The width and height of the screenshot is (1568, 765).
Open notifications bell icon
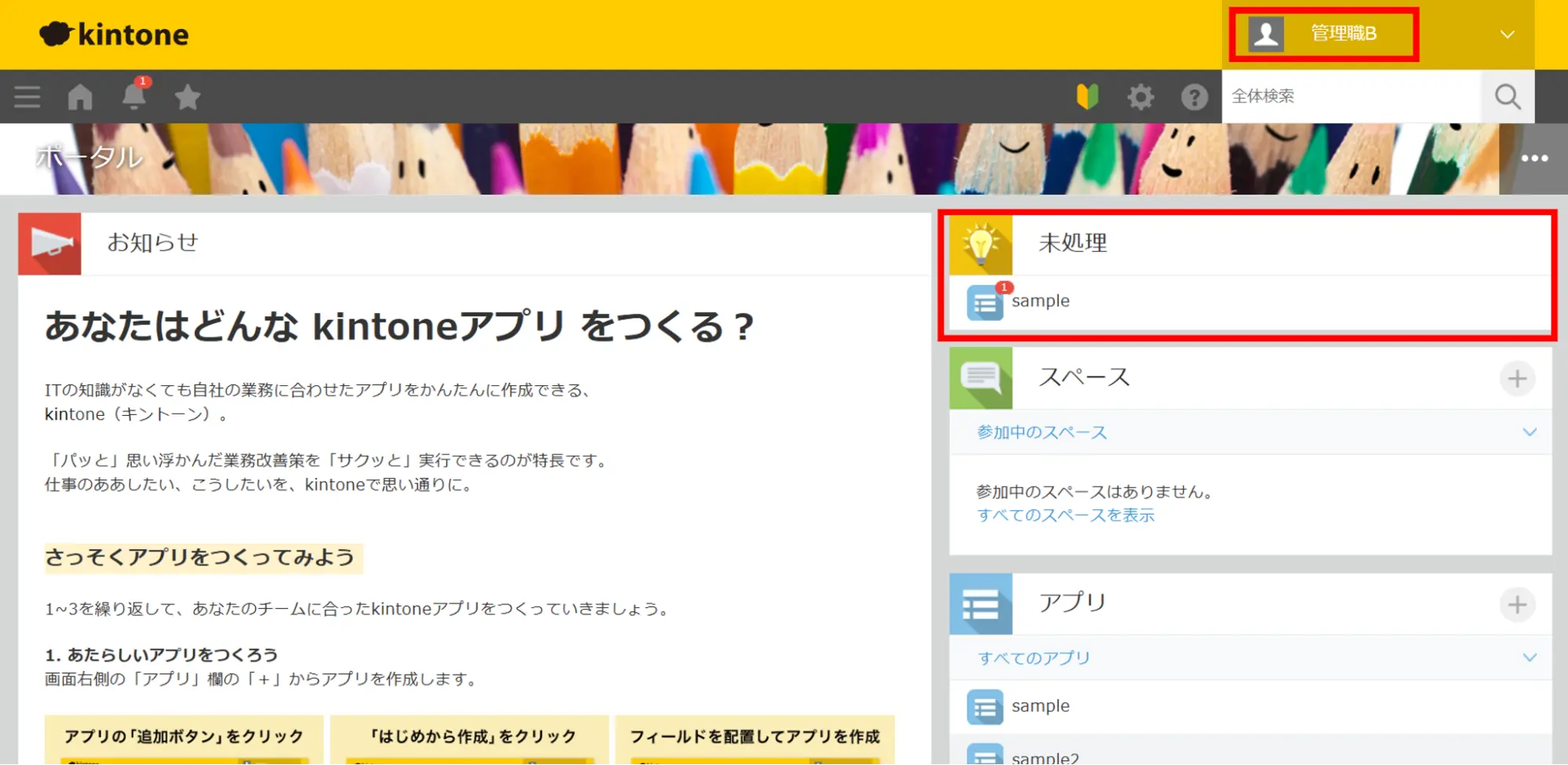[134, 97]
